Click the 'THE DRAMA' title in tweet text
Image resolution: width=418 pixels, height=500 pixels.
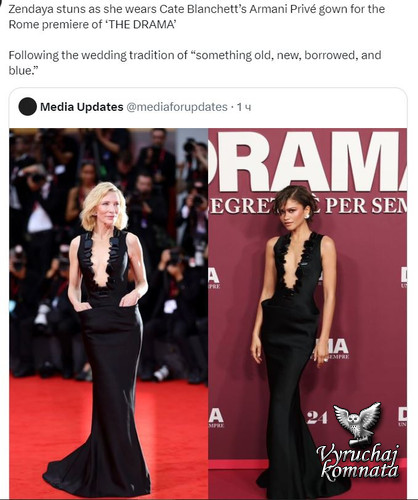pos(140,25)
